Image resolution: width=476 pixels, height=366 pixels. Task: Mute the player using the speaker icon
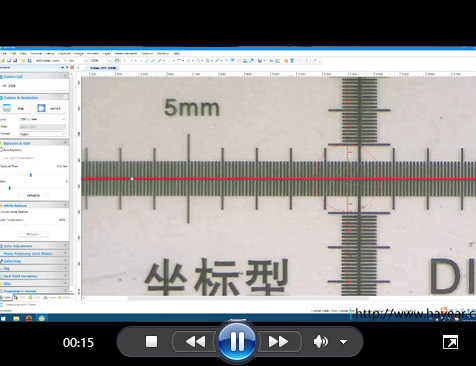click(321, 342)
